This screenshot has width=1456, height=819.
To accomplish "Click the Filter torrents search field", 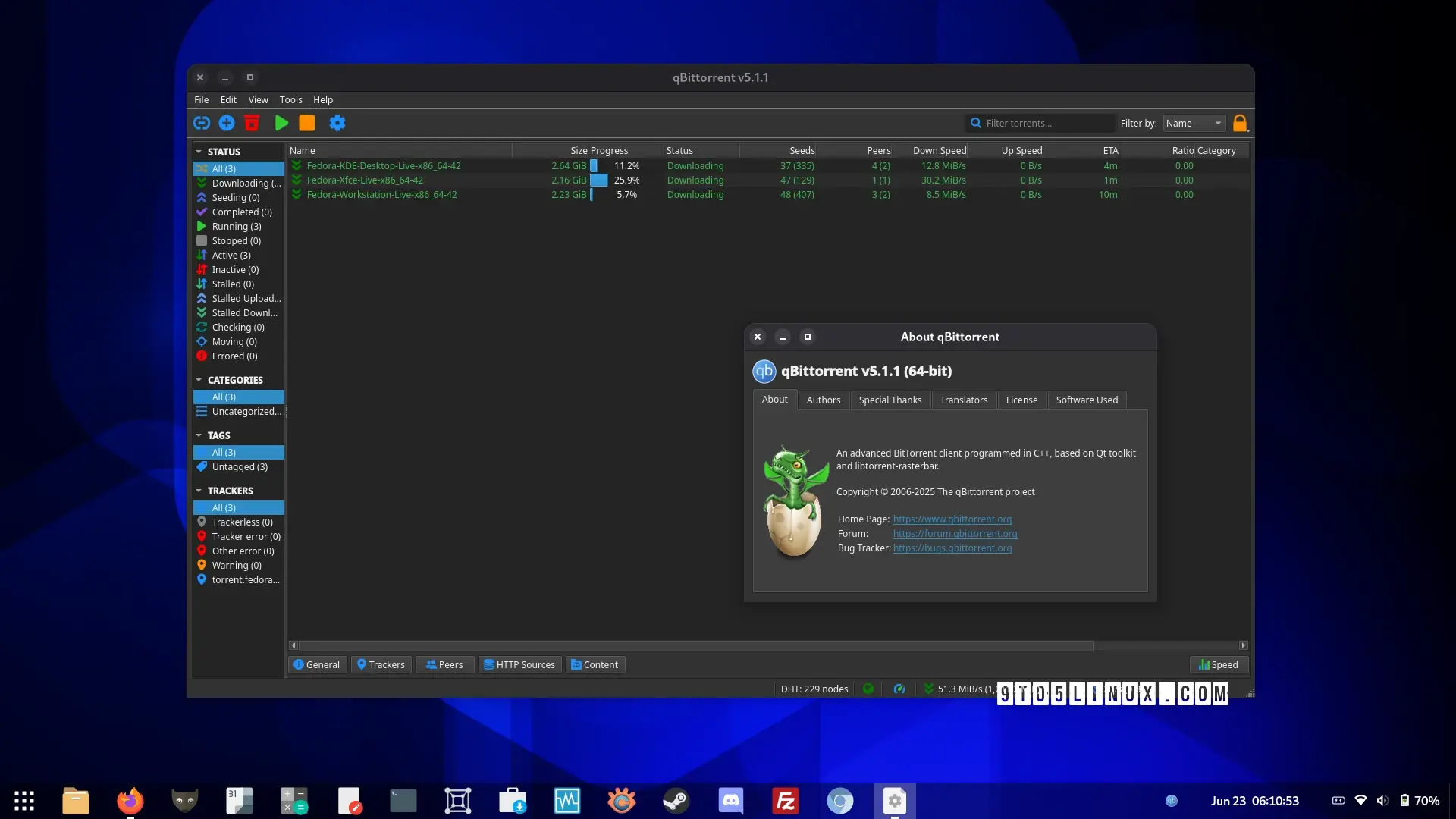I will tap(1042, 123).
